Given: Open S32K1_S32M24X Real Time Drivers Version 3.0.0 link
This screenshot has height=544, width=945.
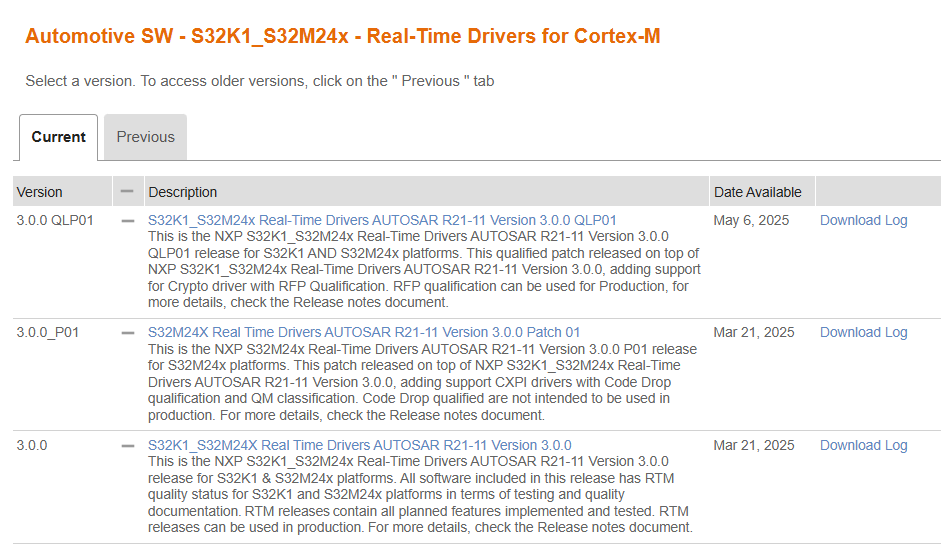Looking at the screenshot, I should tap(360, 445).
